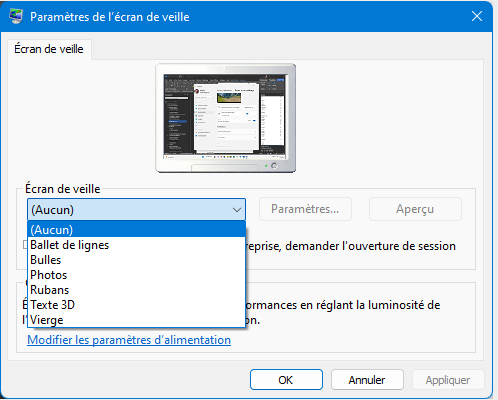498x400 pixels.
Task: Open Modifier les paramètres d'alimentation link
Action: (129, 340)
